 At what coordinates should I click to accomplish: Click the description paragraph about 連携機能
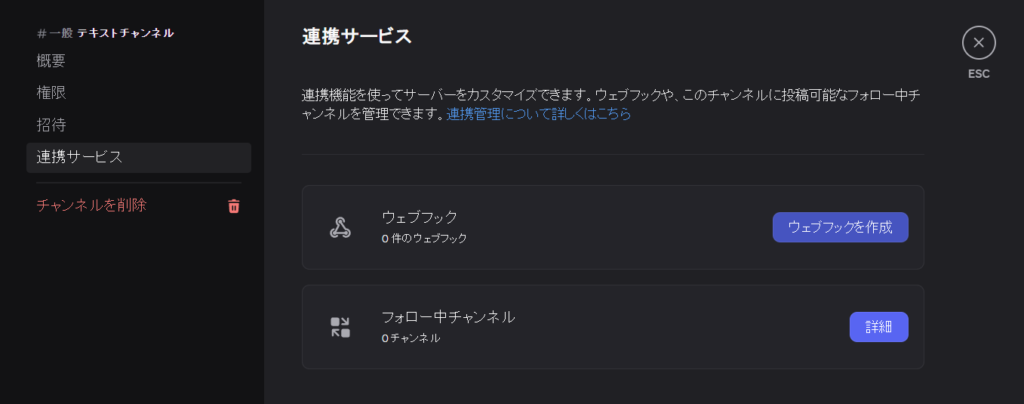point(612,105)
